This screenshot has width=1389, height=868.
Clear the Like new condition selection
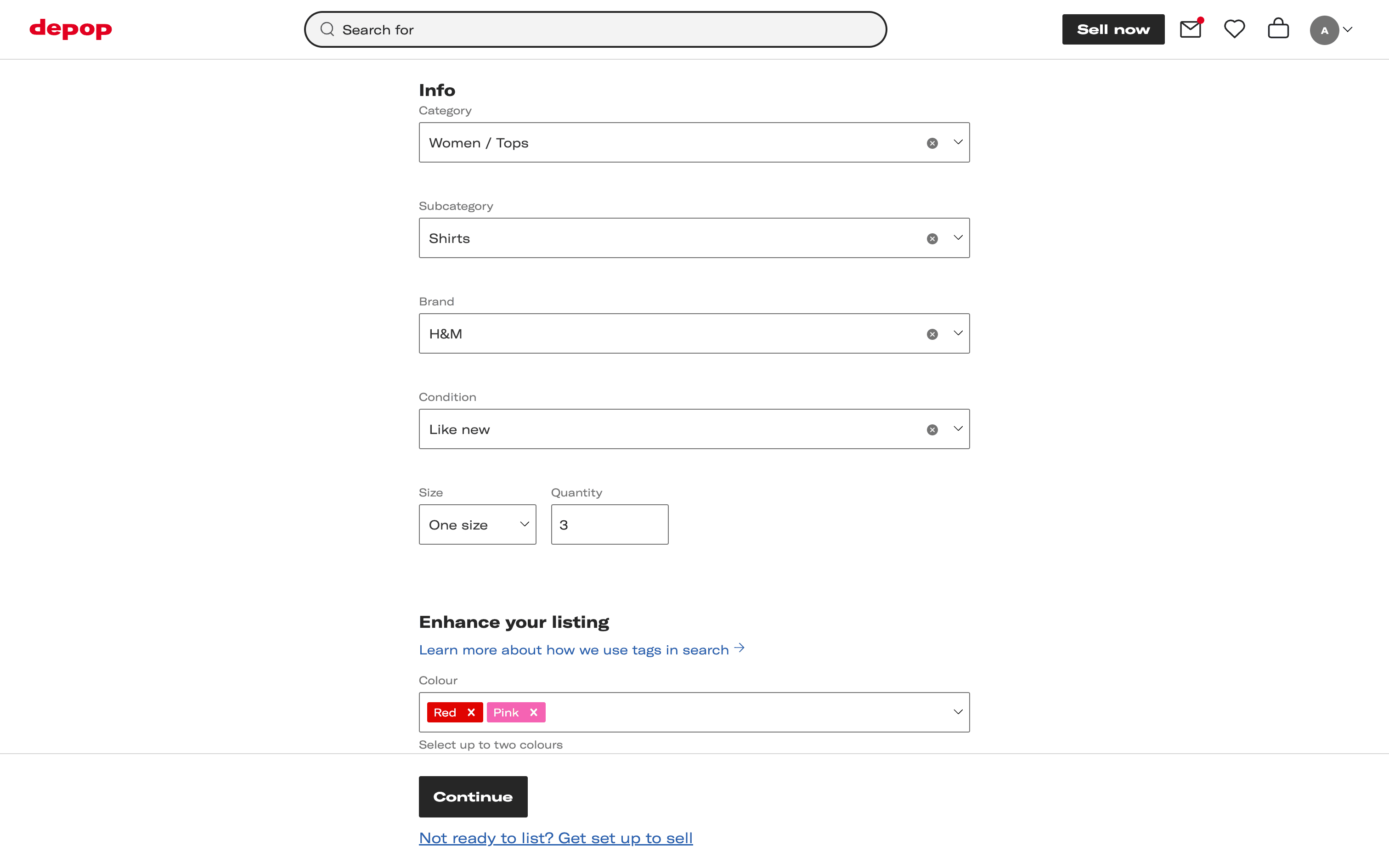click(932, 429)
